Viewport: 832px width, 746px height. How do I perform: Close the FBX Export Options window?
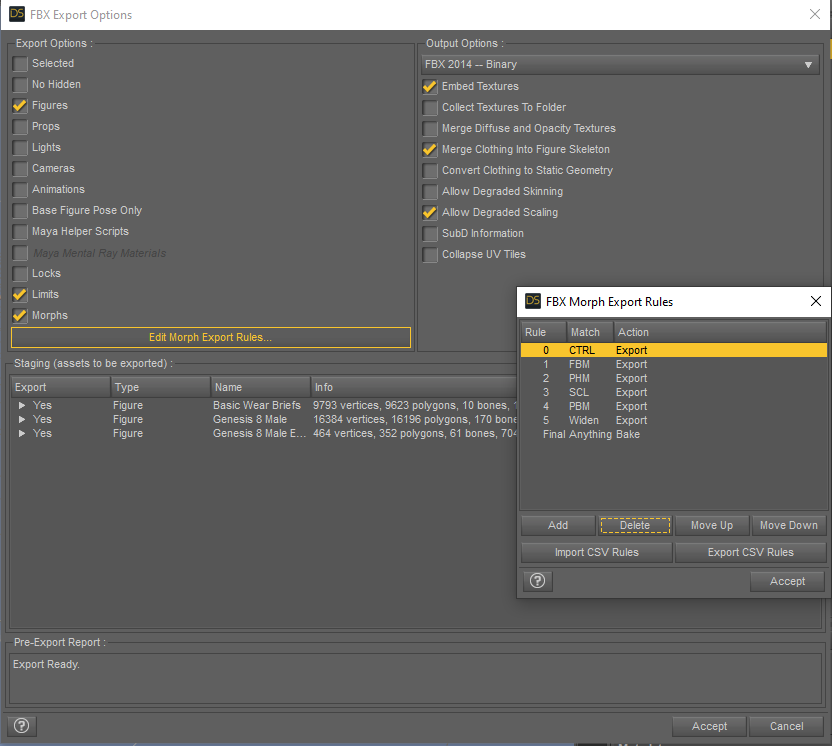(x=814, y=14)
